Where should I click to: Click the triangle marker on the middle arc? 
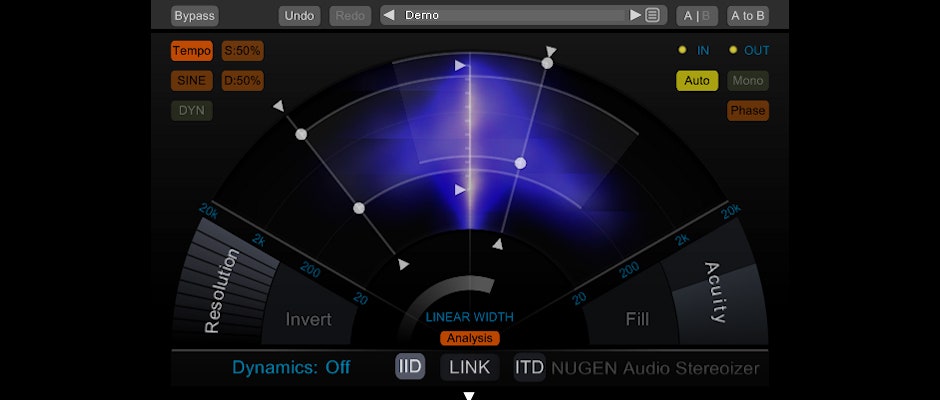(460, 189)
